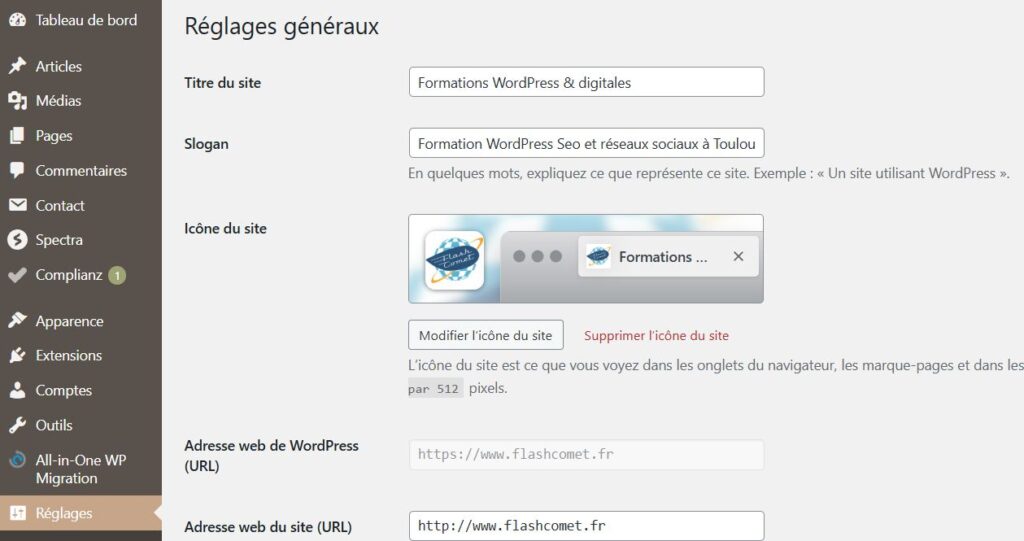Click the Pages icon in sidebar
The height and width of the screenshot is (541, 1024).
tap(17, 136)
